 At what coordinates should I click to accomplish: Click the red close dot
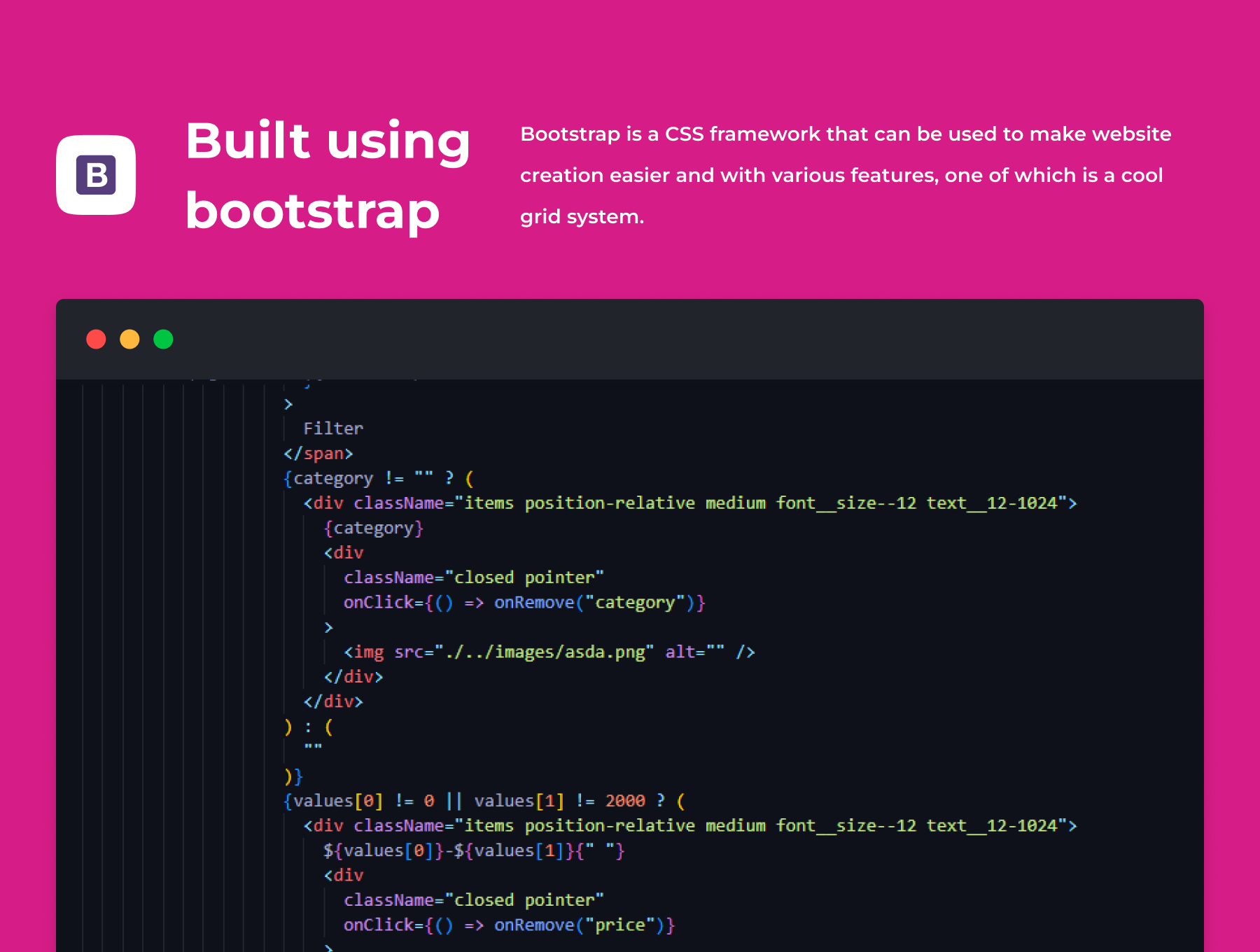click(x=96, y=339)
